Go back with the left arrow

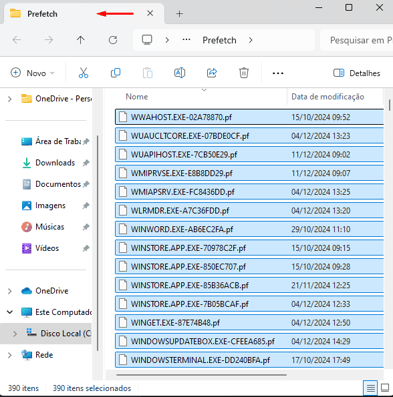pos(17,40)
